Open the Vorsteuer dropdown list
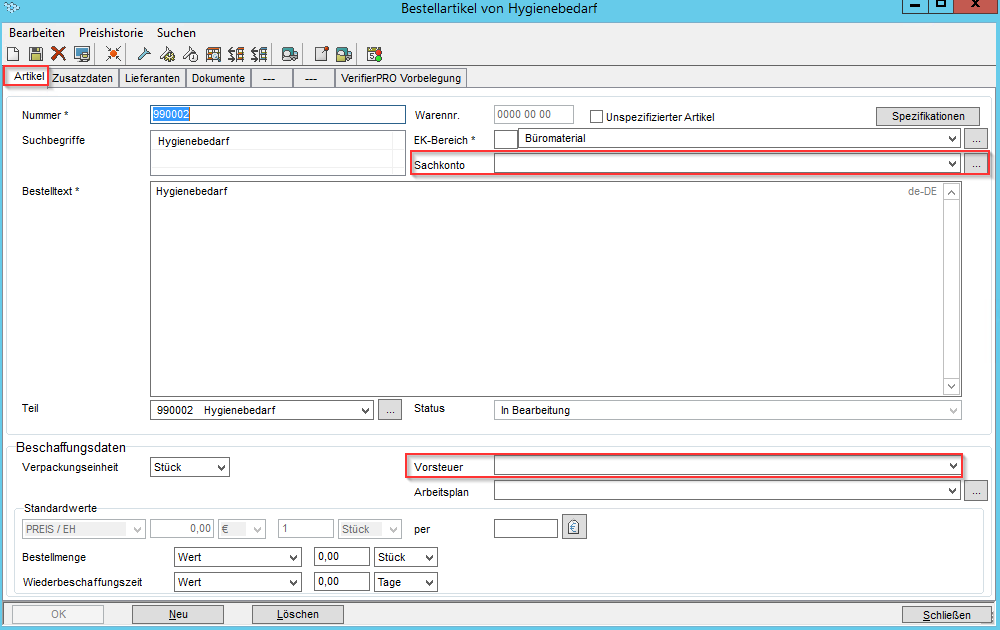The height and width of the screenshot is (630, 1000). pos(951,466)
